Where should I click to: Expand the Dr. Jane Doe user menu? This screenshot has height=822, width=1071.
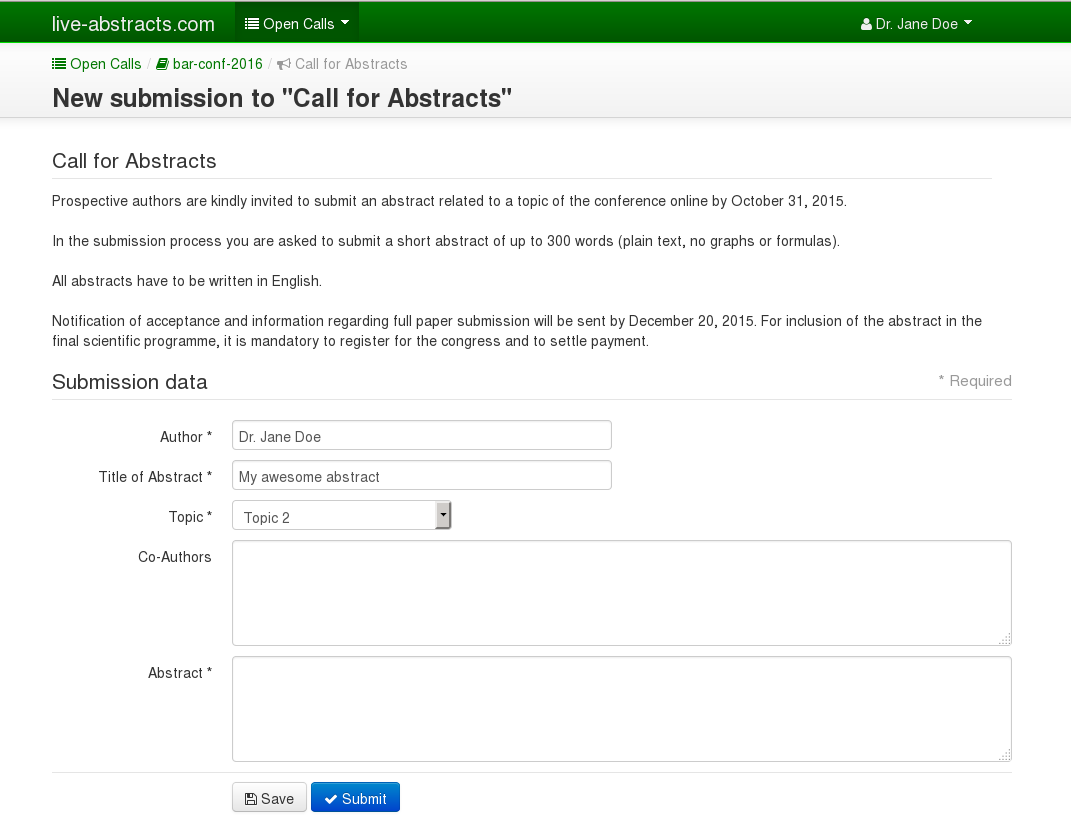[916, 24]
